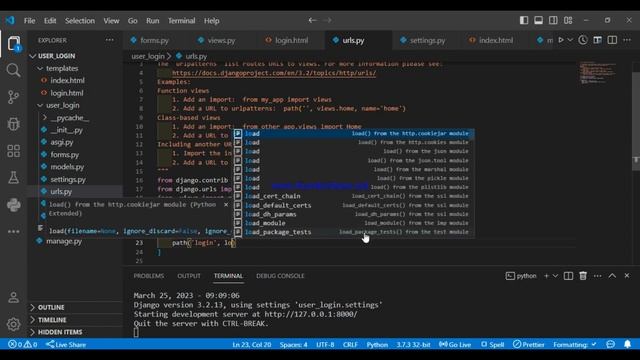This screenshot has height=360, width=640.
Task: Open the Django docs URL link
Action: click(x=274, y=73)
